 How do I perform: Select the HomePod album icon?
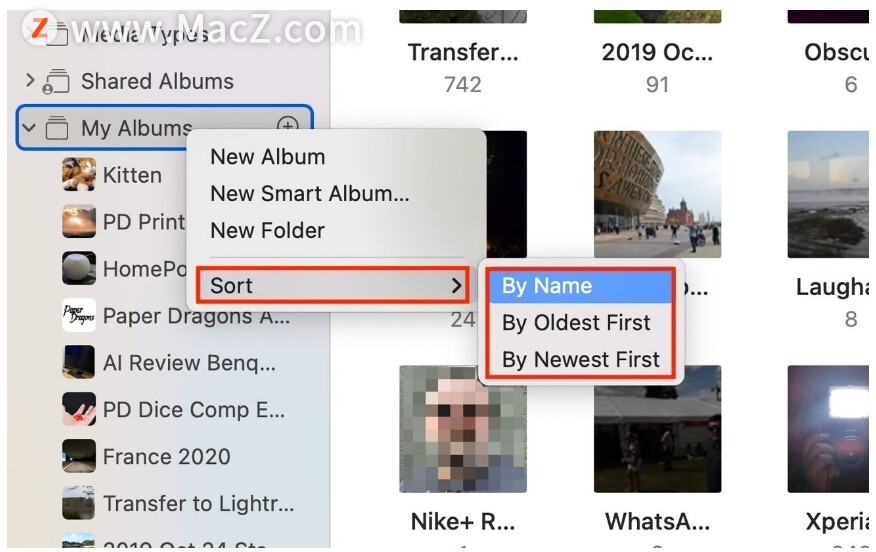79,268
